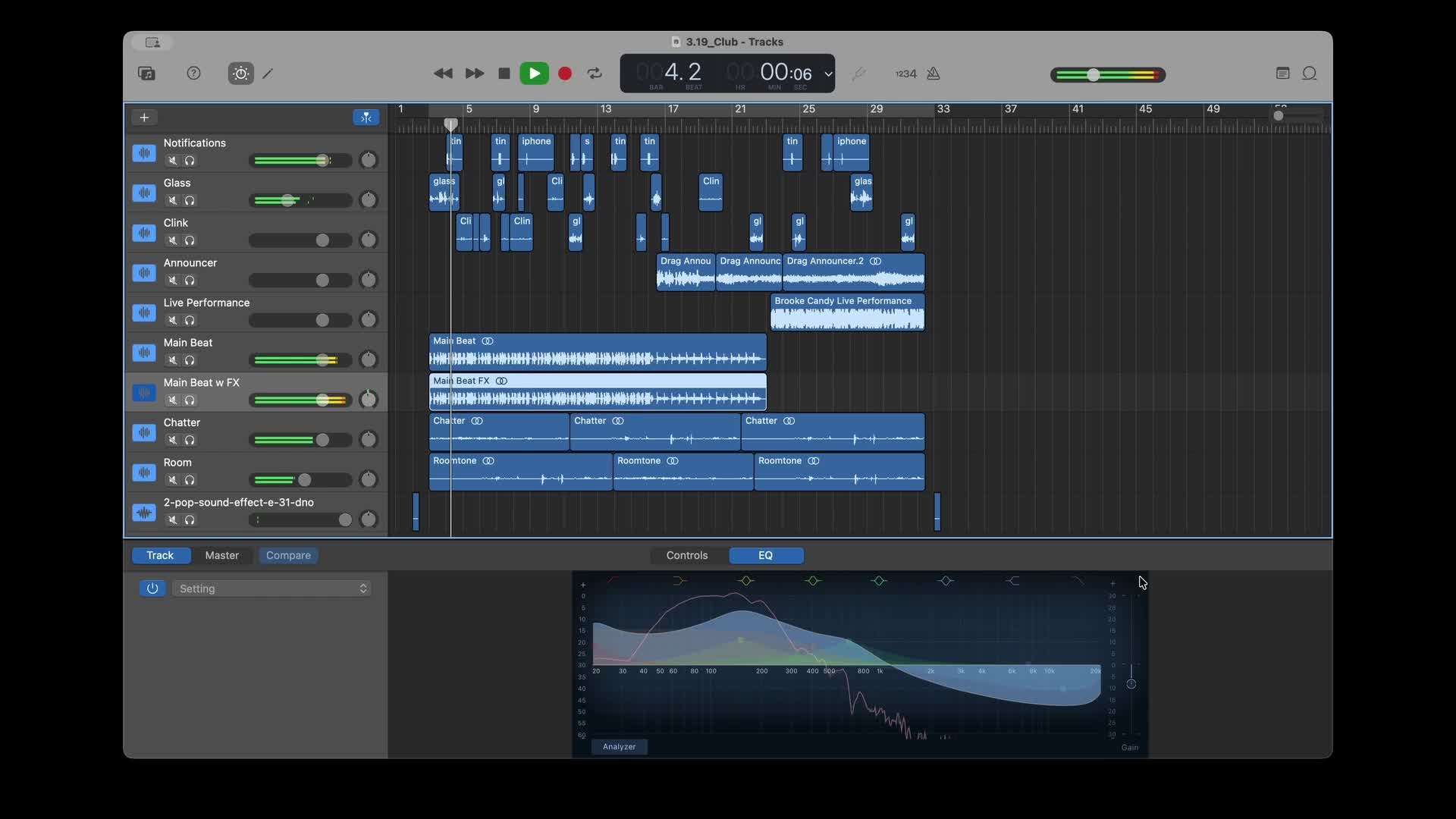This screenshot has height=819, width=1456.
Task: Mute the Announcer track
Action: (x=173, y=281)
